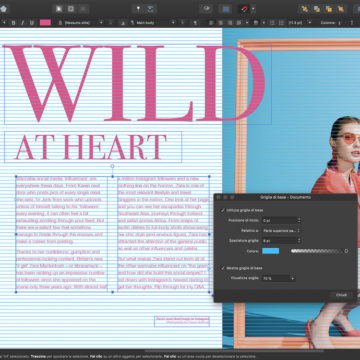Toggle the red magnet snapping icon
This screenshot has width=360, height=360.
pyautogui.click(x=244, y=9)
